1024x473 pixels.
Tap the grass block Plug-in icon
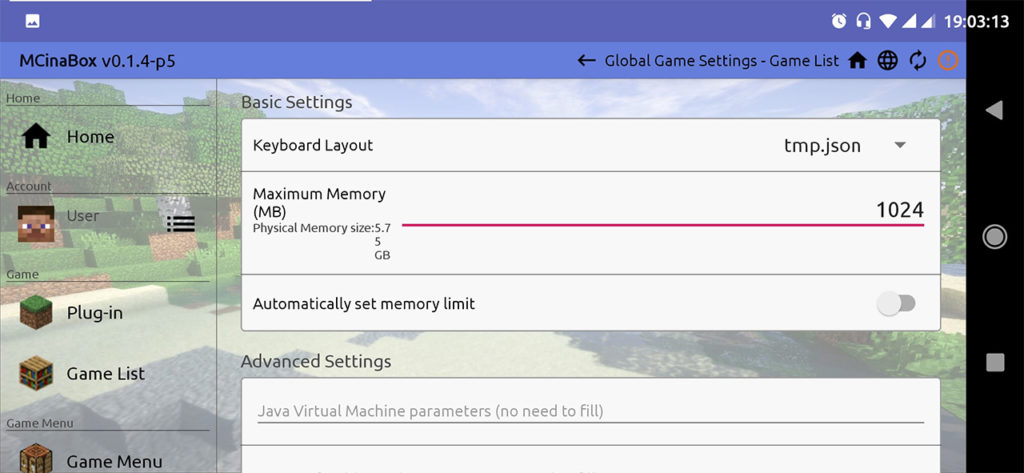click(36, 313)
